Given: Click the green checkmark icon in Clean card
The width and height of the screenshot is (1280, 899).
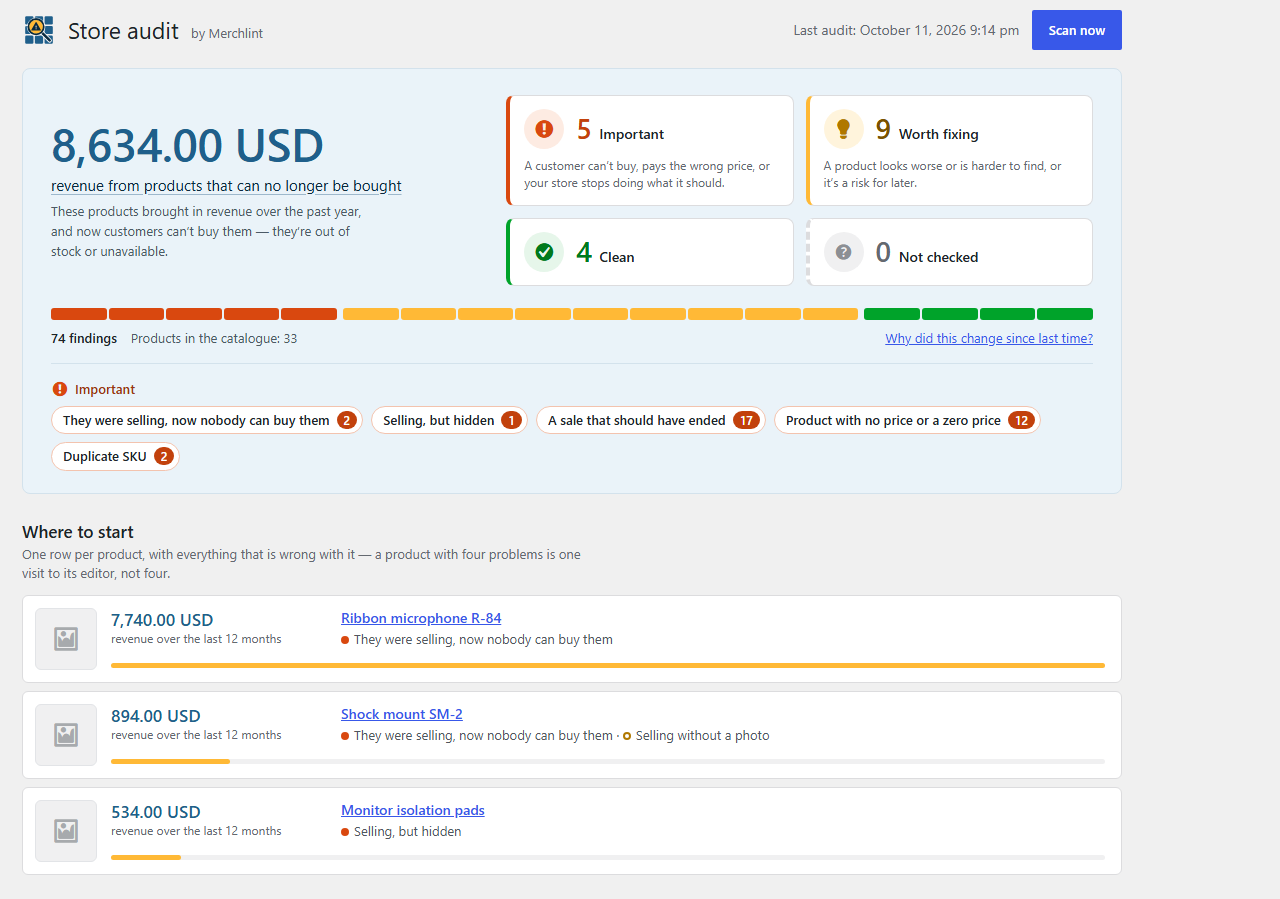Looking at the screenshot, I should (x=544, y=252).
